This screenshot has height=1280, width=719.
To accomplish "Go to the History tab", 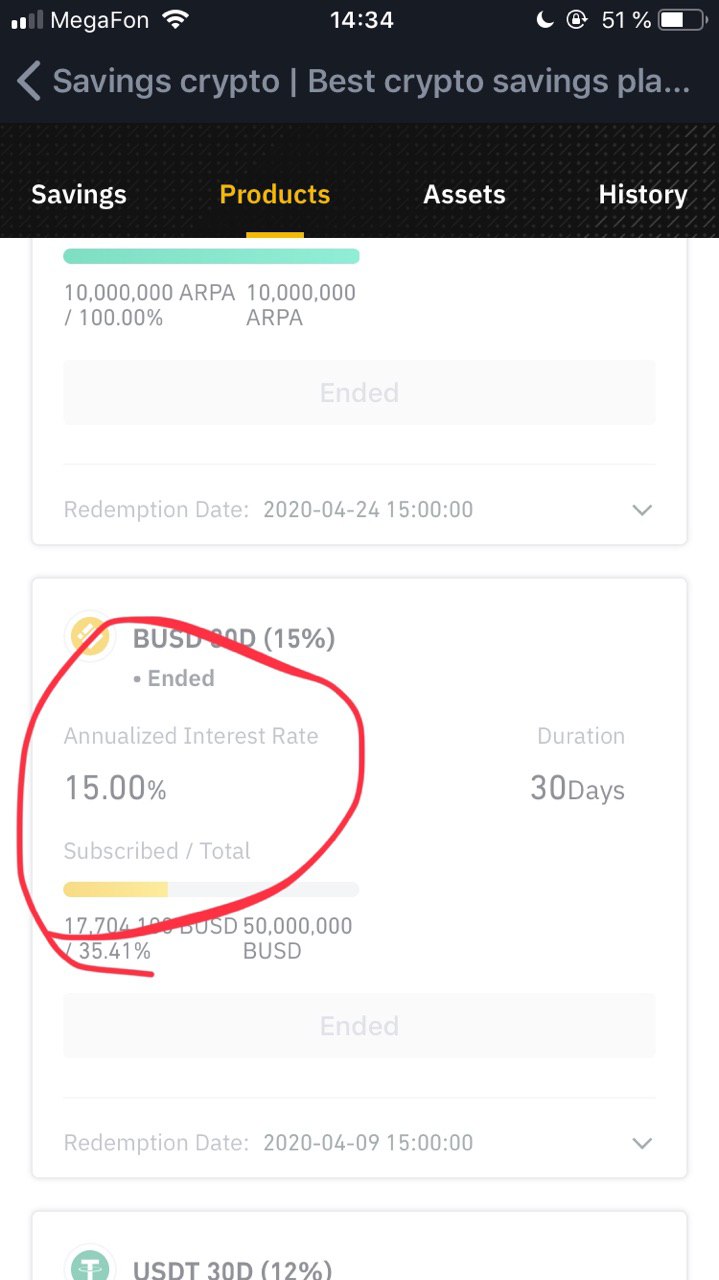I will 643,194.
